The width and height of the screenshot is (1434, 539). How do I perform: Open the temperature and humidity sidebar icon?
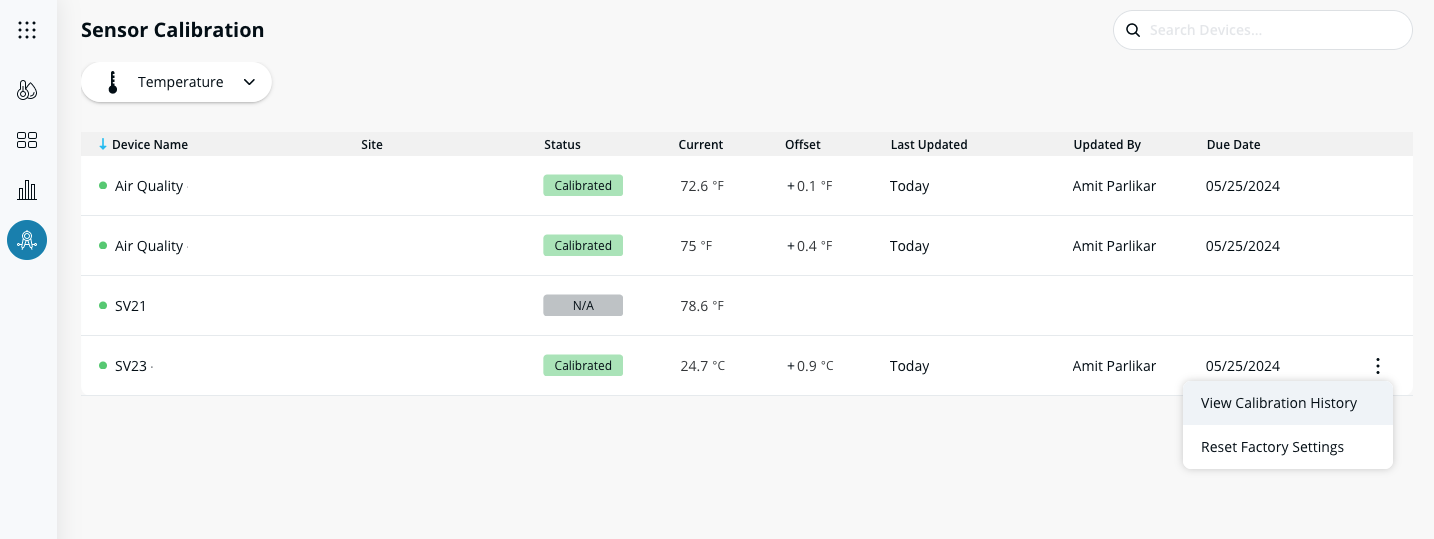pos(27,91)
